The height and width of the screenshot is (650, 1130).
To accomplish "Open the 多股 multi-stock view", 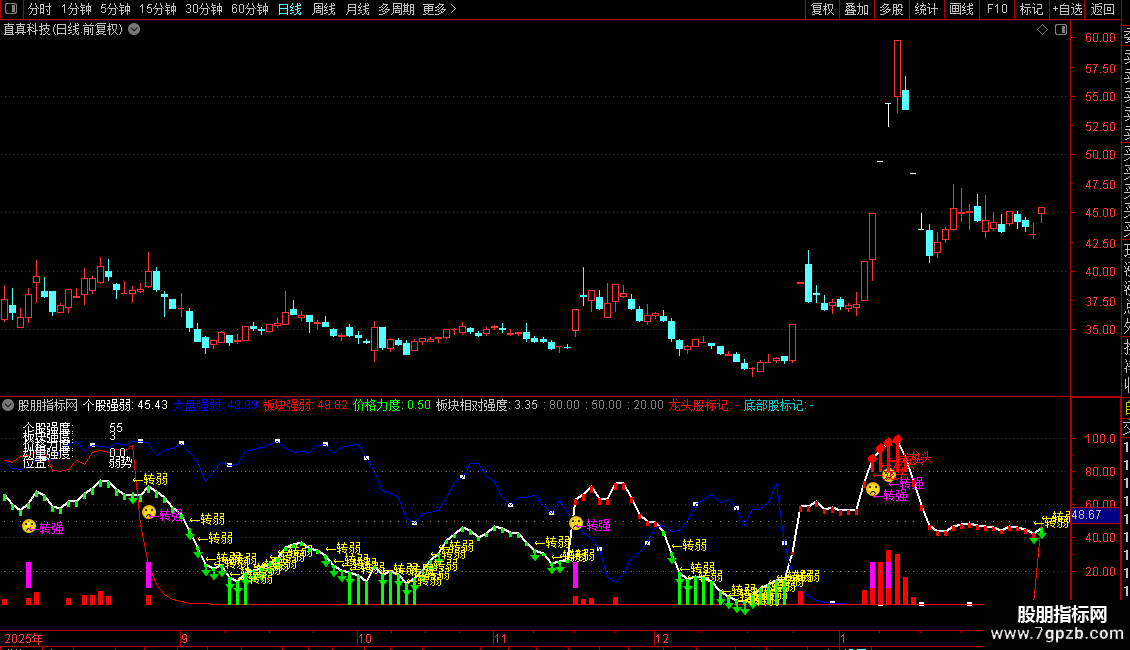I will 891,9.
